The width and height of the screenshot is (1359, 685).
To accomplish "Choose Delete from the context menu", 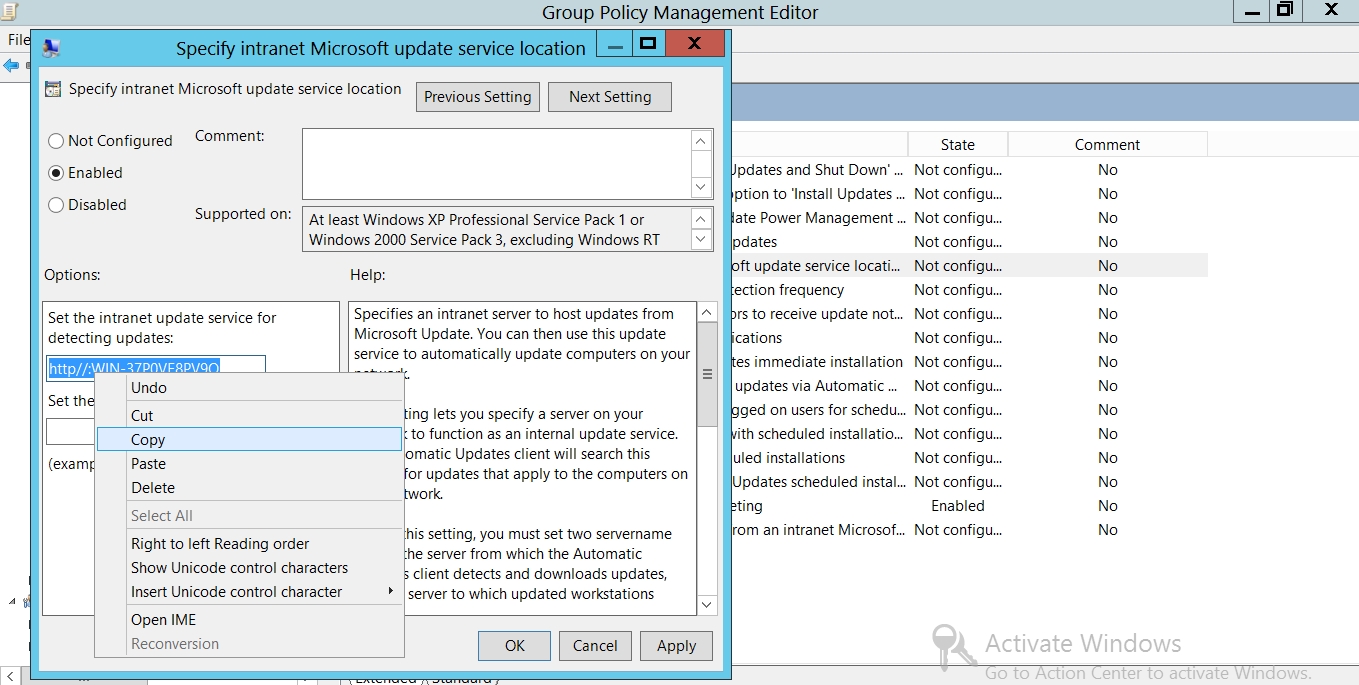I will click(249, 488).
